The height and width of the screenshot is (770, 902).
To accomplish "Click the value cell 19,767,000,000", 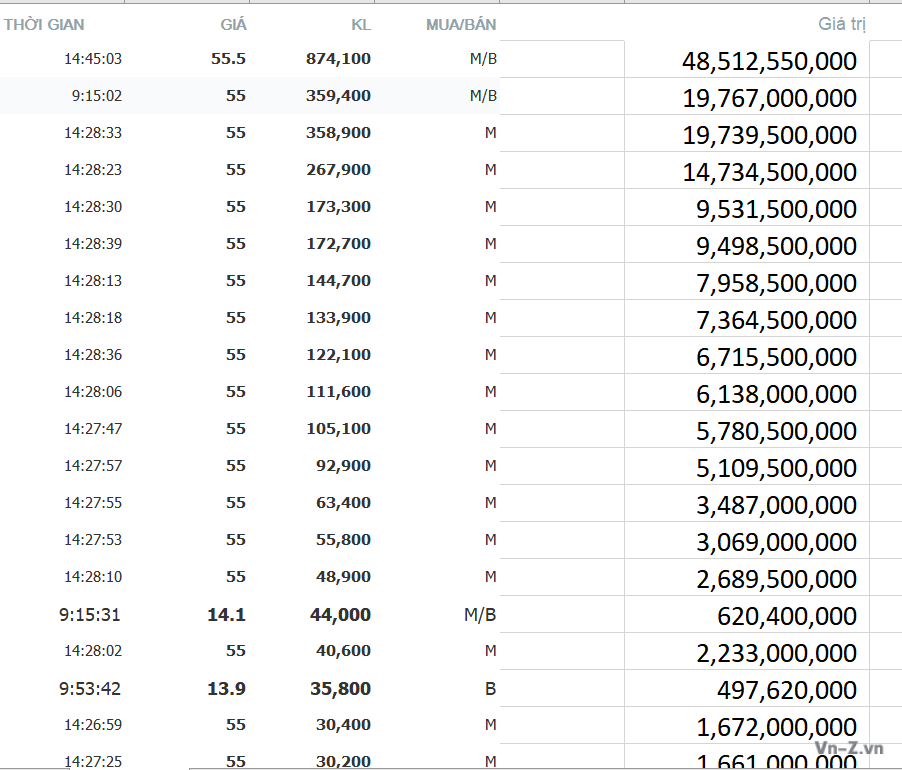I will click(769, 98).
